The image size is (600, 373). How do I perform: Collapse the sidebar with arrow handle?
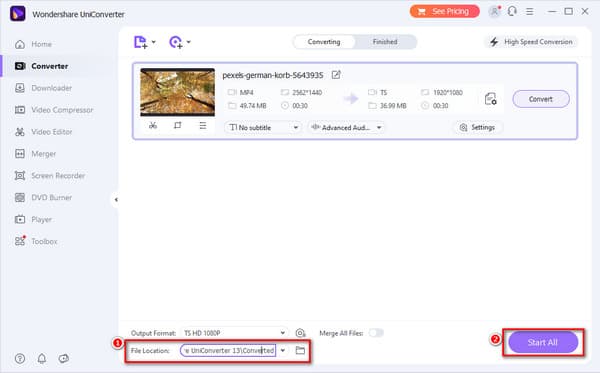click(116, 199)
